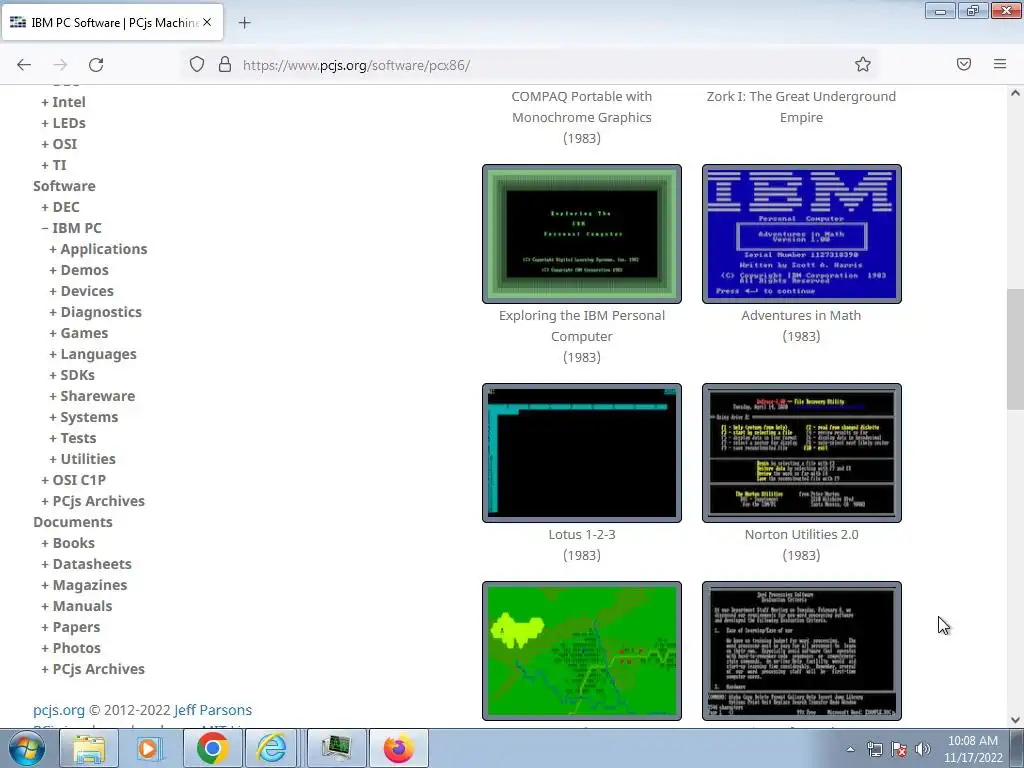Open the green map game thumbnail
Viewport: 1024px width, 768px height.
582,651
